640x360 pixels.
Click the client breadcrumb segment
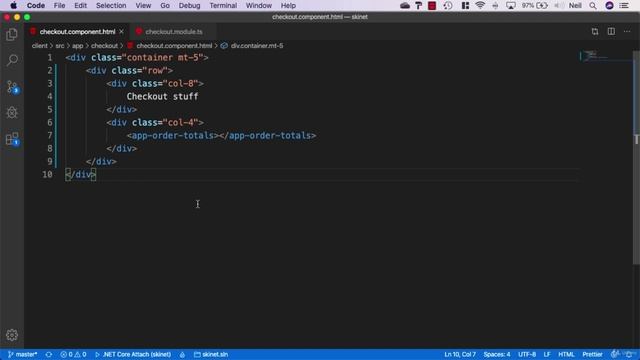pyautogui.click(x=40, y=46)
